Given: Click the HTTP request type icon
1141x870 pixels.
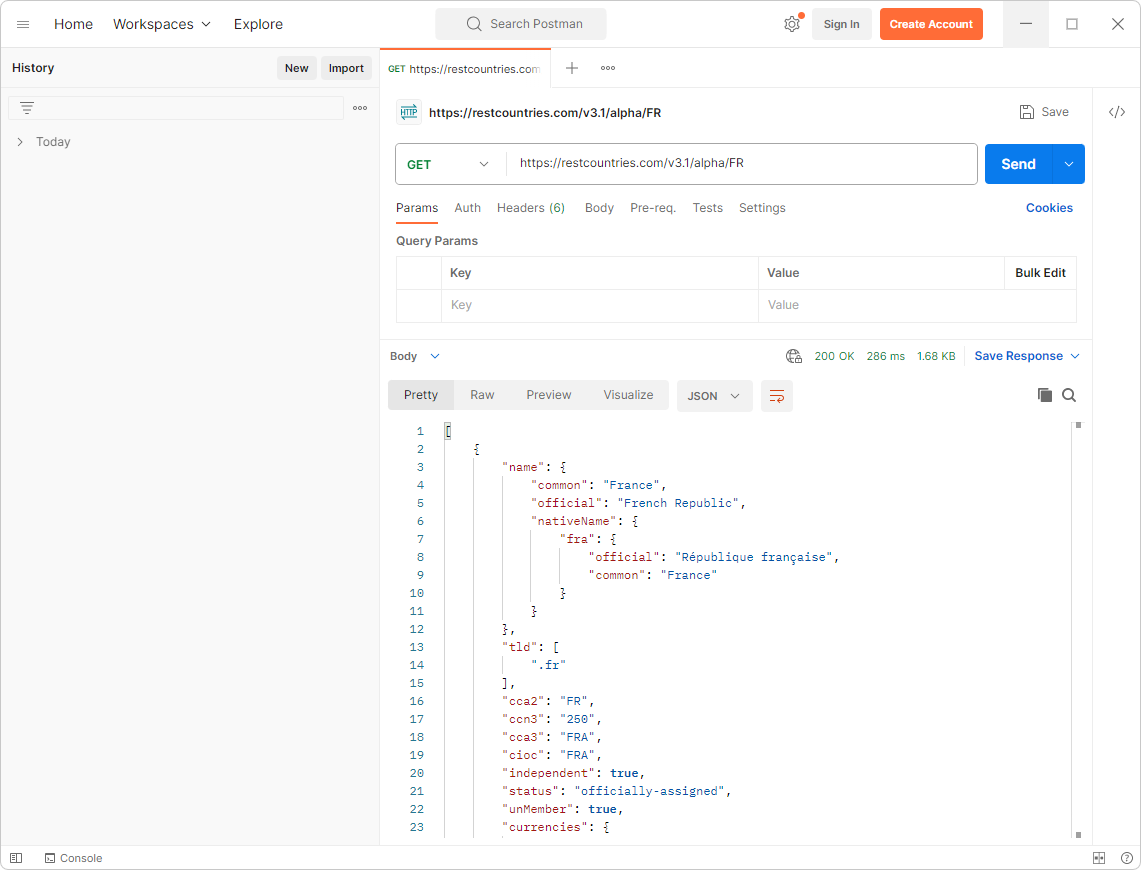Looking at the screenshot, I should coord(409,112).
